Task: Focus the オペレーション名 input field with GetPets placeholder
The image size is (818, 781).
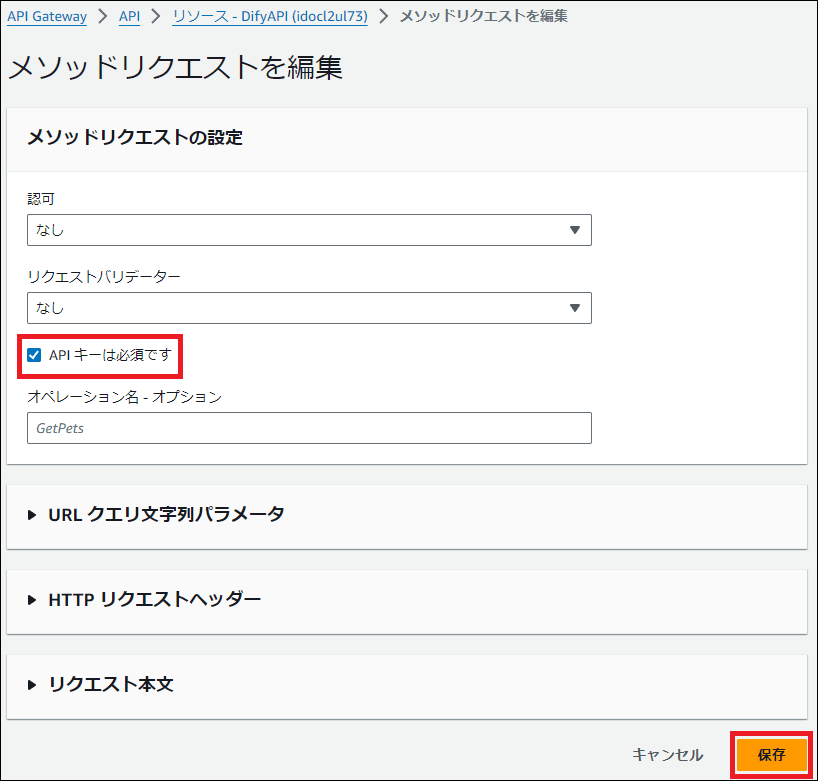Action: 309,428
